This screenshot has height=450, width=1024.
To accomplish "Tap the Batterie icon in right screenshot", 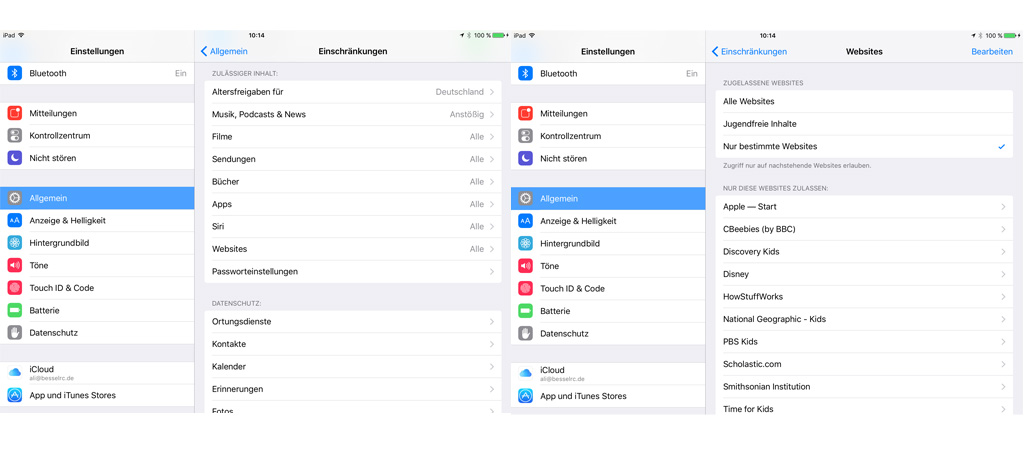I will point(525,311).
